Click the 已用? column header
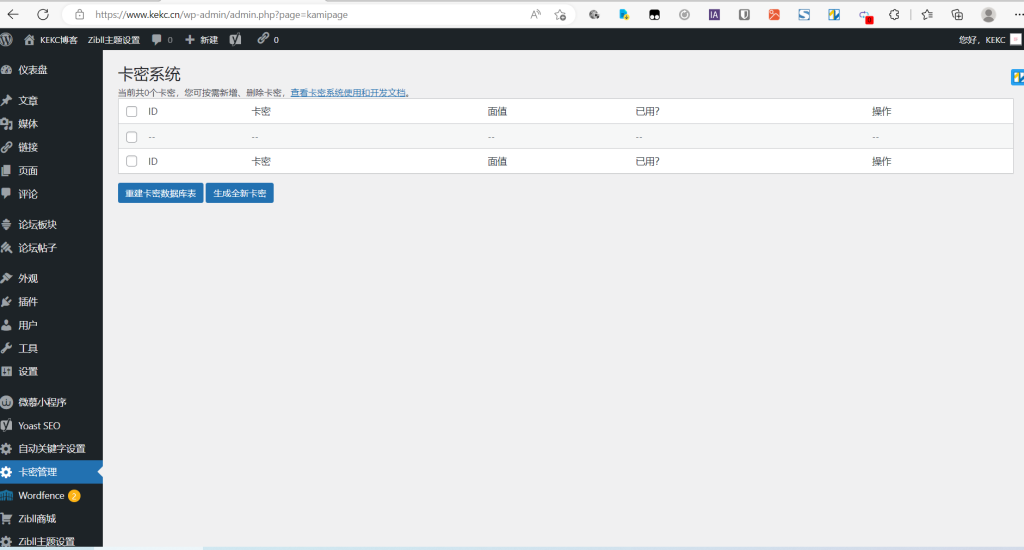This screenshot has width=1024, height=550. [x=648, y=112]
